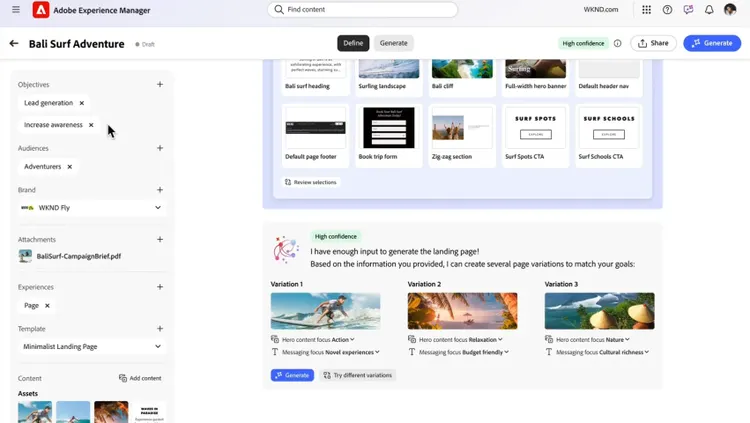Focus the Find content search field
Image resolution: width=750 pixels, height=423 pixels.
click(x=363, y=10)
